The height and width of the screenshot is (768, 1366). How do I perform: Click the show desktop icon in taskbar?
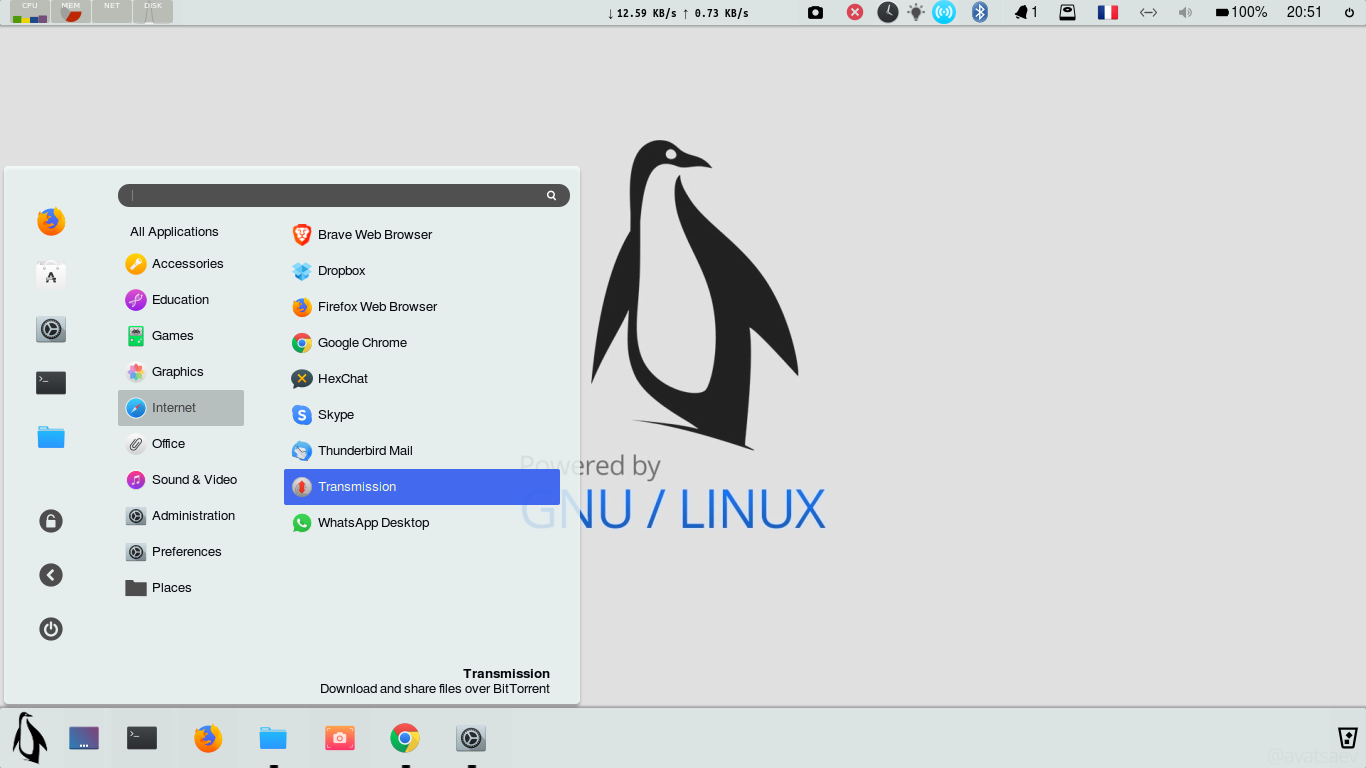(84, 739)
